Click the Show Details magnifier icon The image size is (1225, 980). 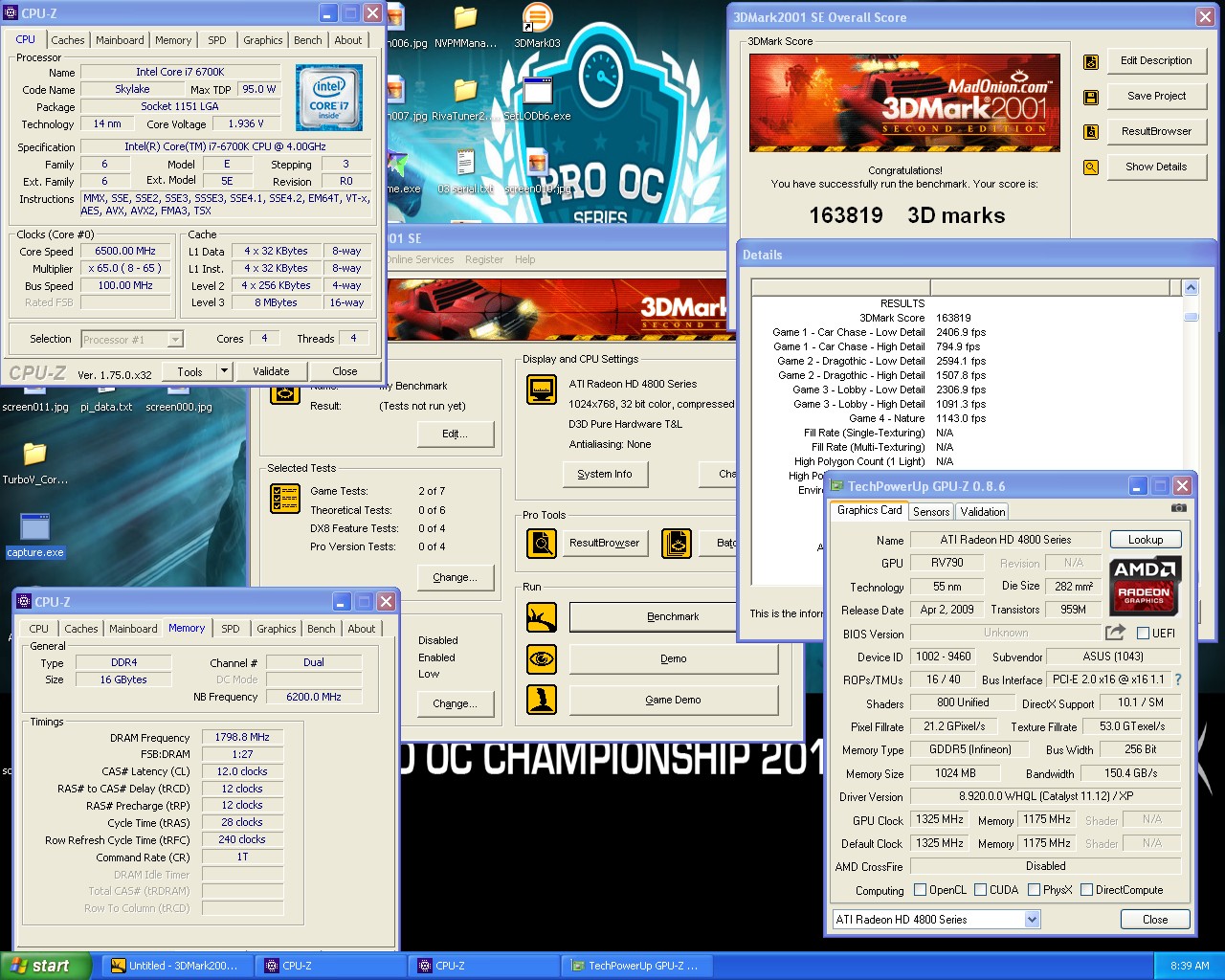coord(1090,167)
